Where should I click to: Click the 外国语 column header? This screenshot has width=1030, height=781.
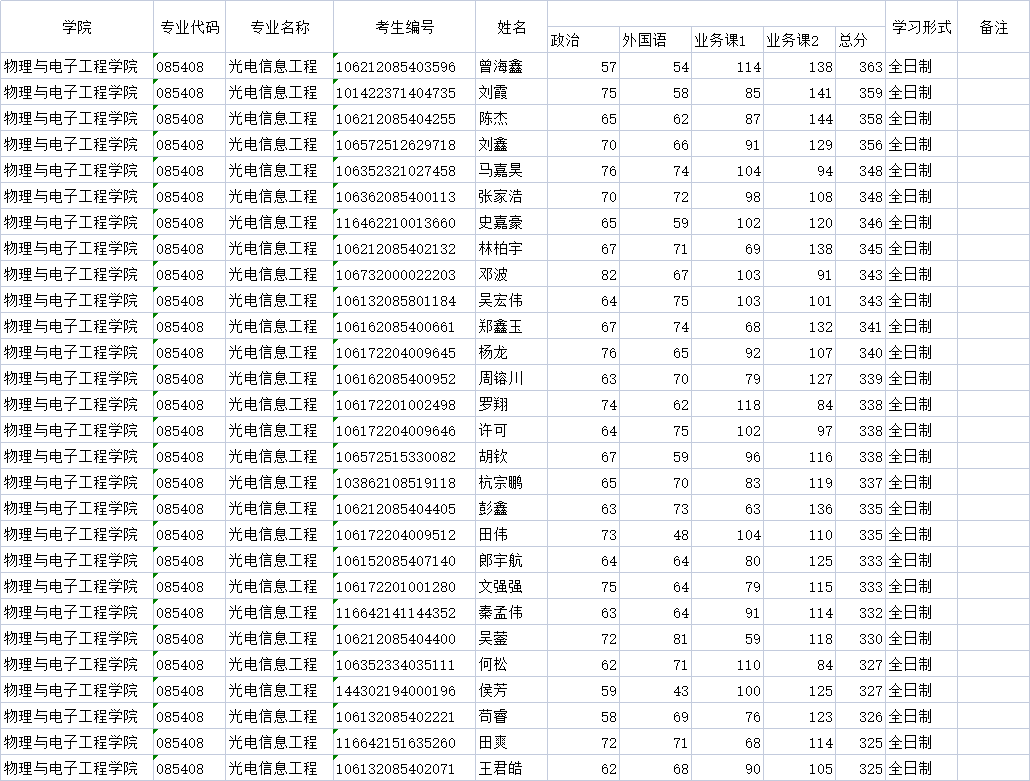point(655,40)
